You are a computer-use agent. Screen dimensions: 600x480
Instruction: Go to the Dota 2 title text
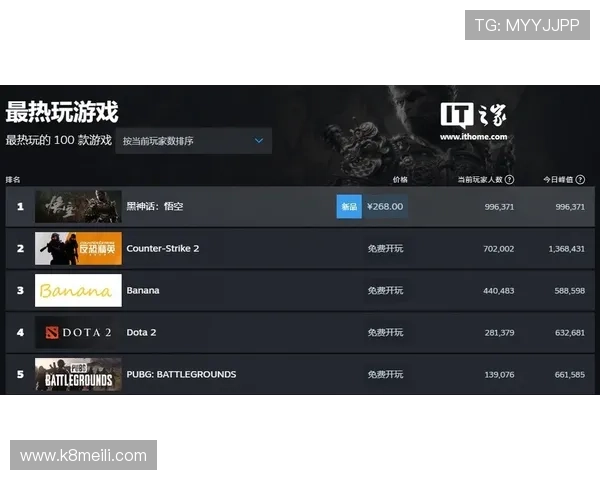coord(141,332)
